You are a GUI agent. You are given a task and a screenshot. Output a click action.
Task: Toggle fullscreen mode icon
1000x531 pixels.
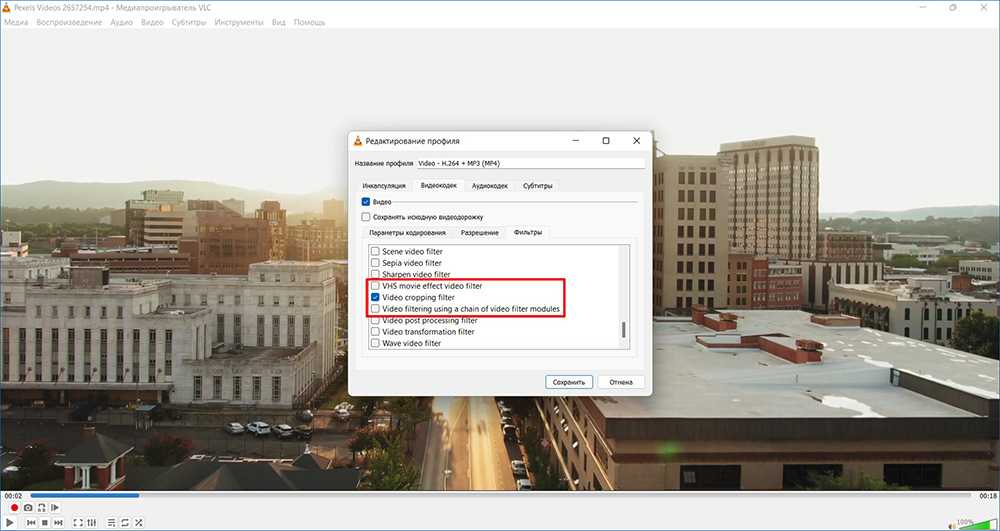(x=77, y=522)
